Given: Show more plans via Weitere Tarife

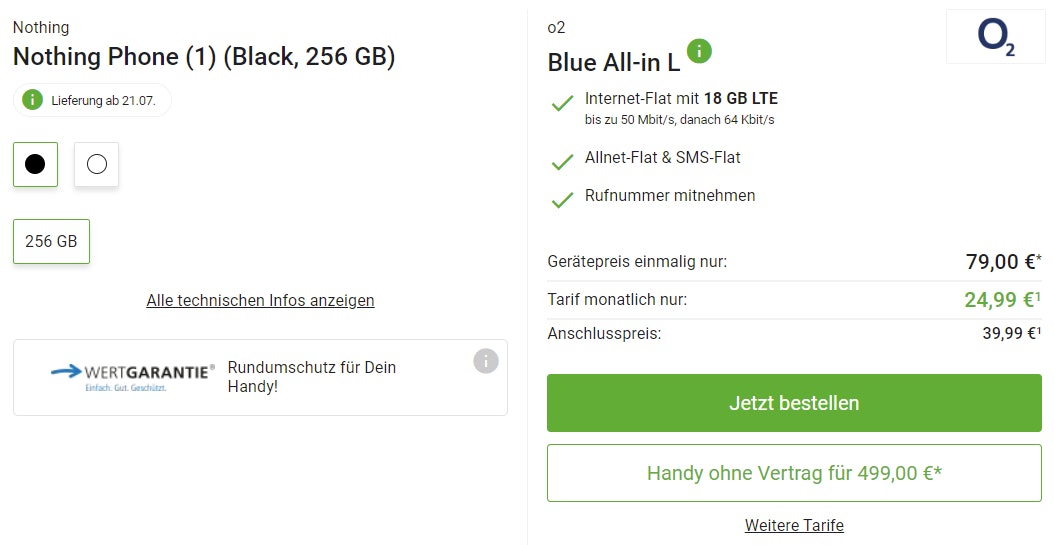Looking at the screenshot, I should [x=794, y=525].
